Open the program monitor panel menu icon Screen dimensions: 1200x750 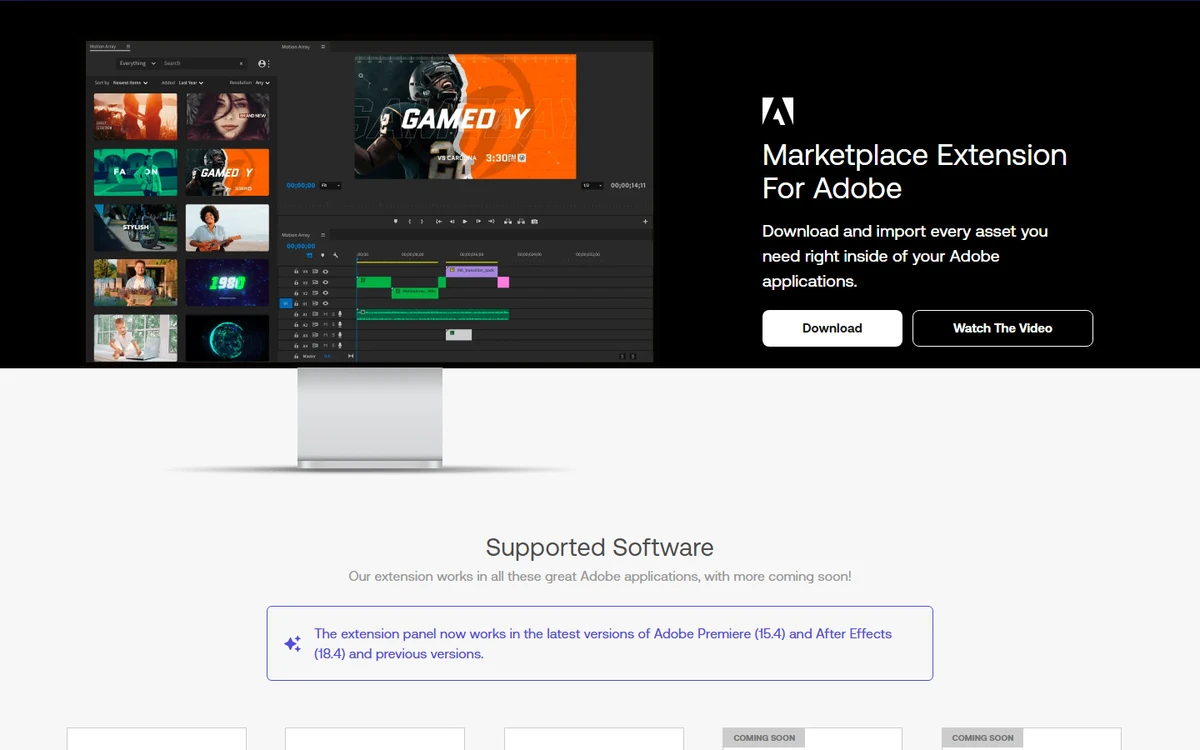(323, 47)
